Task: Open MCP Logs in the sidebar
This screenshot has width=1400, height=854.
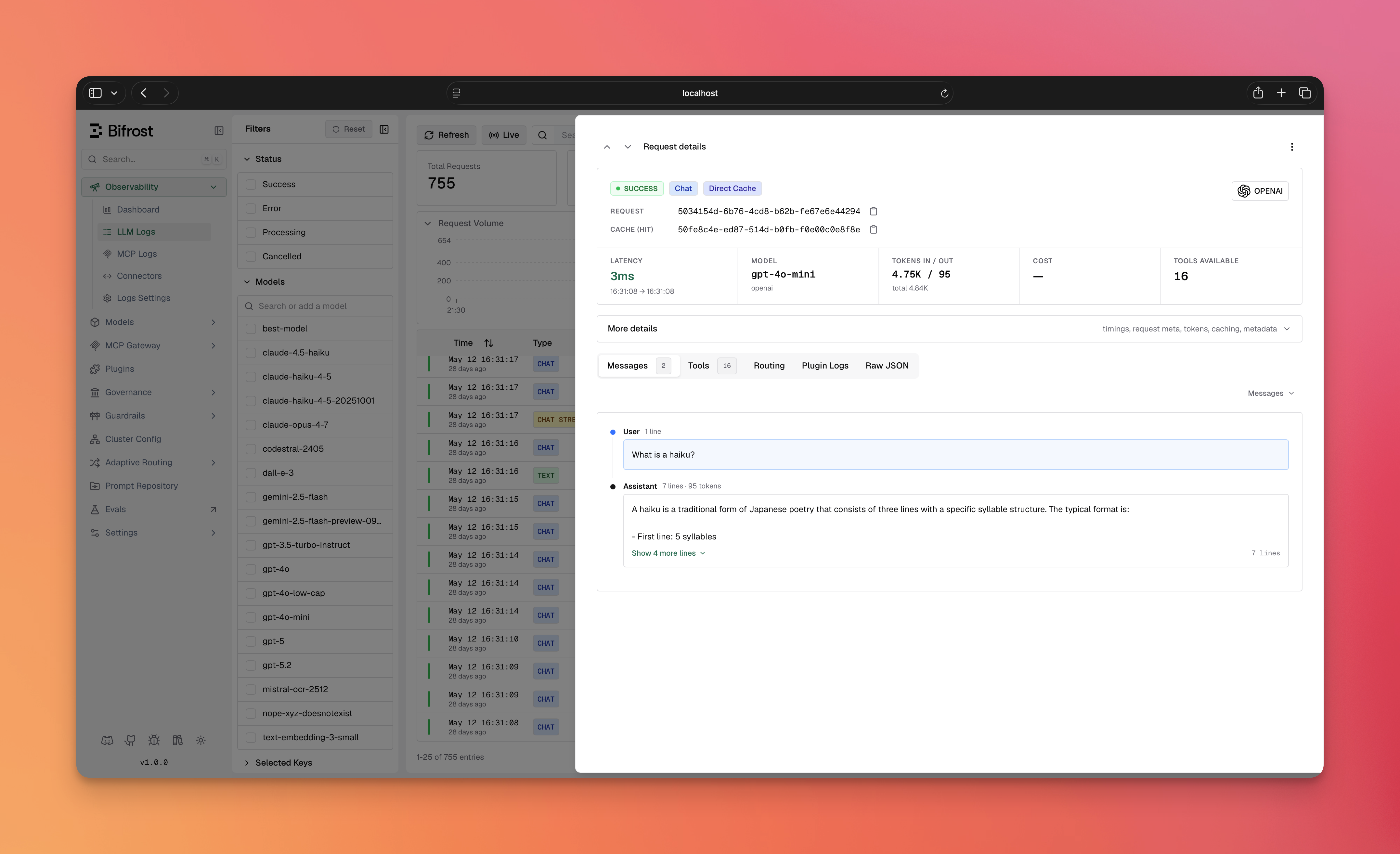Action: coord(155,254)
